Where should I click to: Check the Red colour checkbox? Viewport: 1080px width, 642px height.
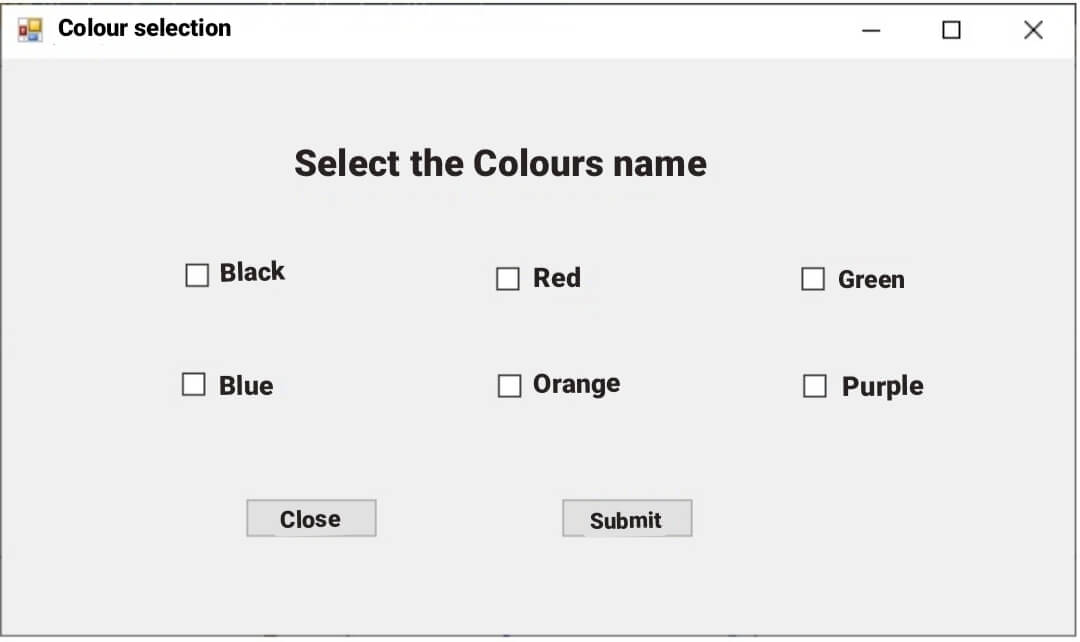coord(507,279)
